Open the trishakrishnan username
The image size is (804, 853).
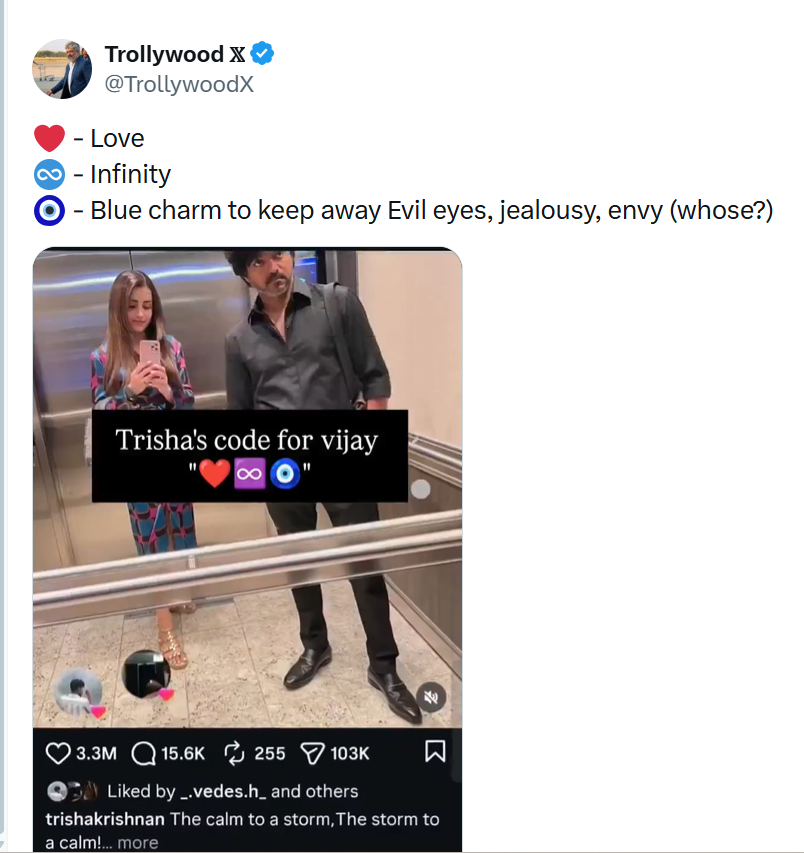105,819
